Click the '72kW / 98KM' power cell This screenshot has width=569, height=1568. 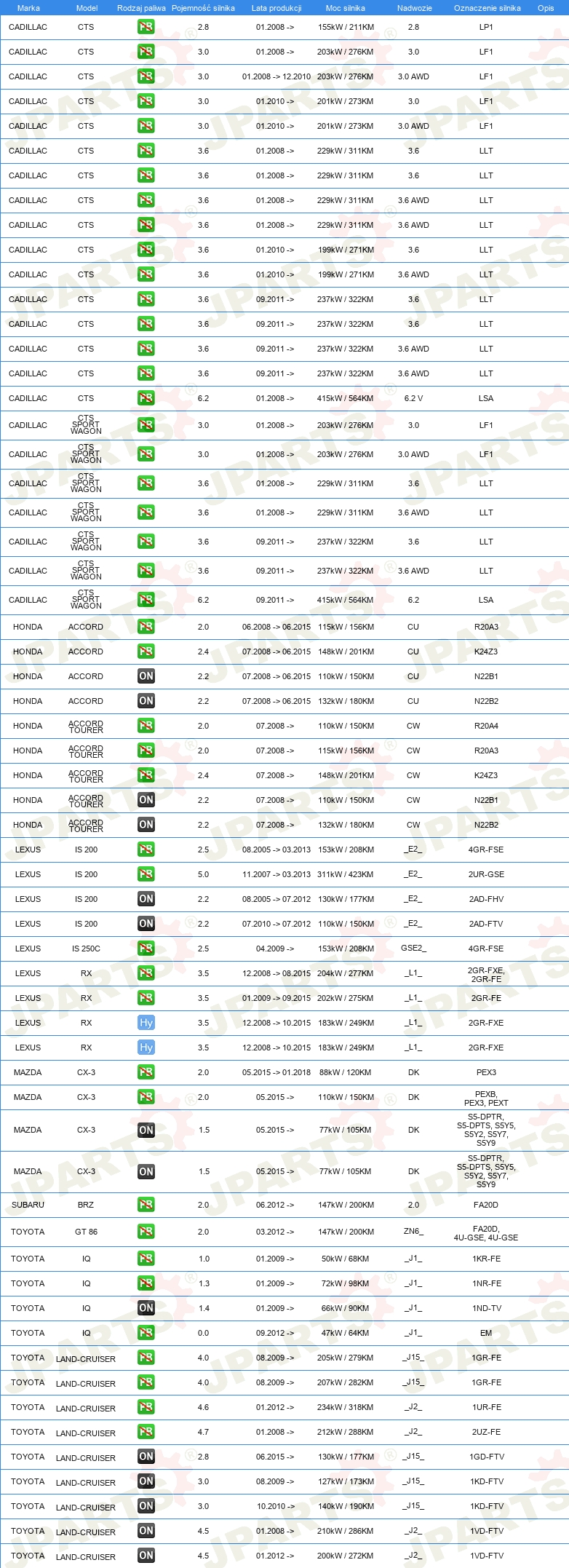[346, 1283]
